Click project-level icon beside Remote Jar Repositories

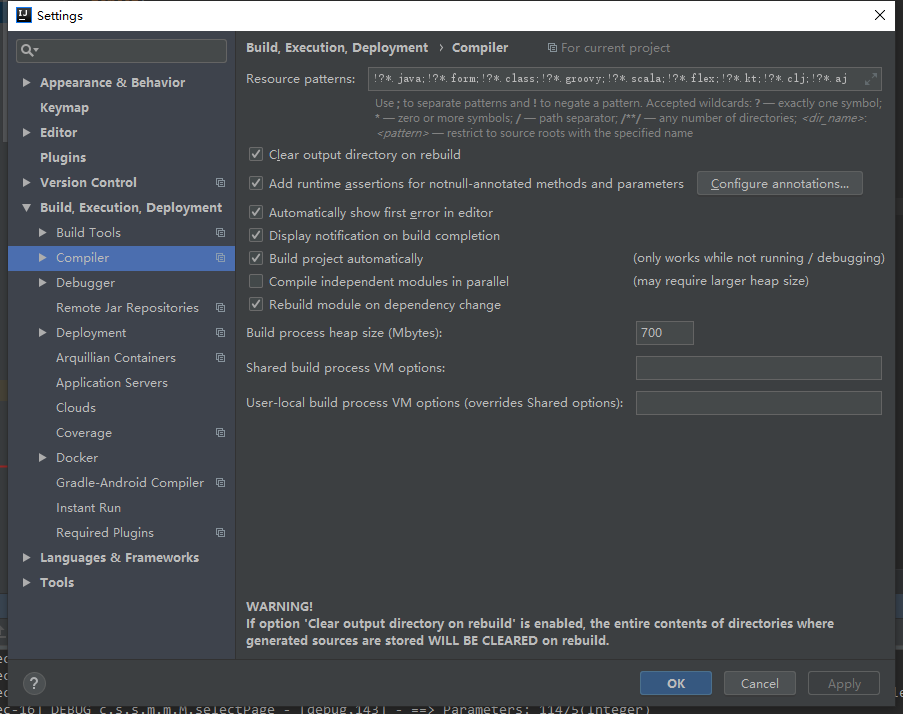point(220,308)
